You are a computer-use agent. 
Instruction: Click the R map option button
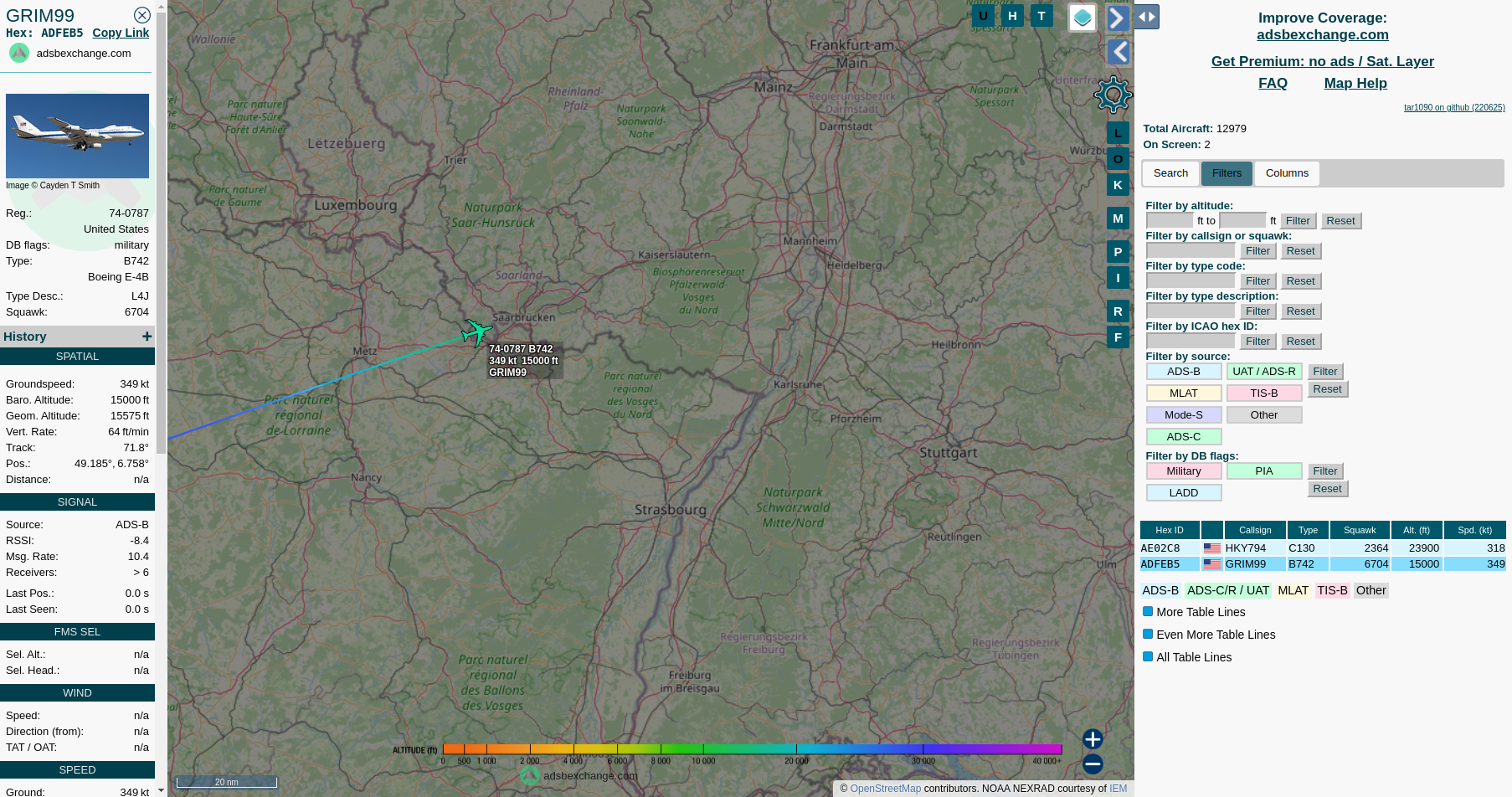[x=1118, y=311]
